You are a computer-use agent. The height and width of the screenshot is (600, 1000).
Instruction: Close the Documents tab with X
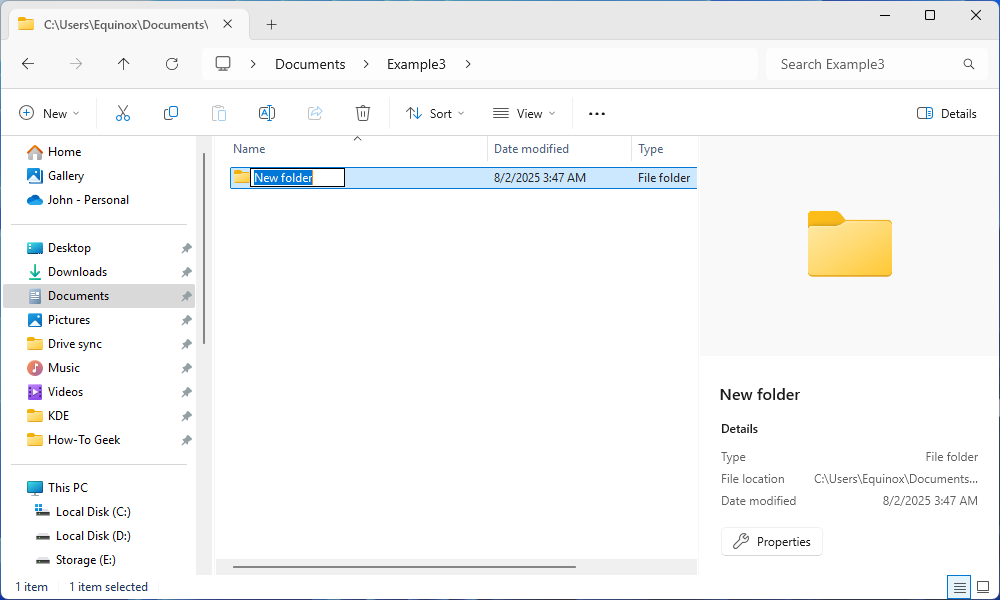tap(228, 24)
